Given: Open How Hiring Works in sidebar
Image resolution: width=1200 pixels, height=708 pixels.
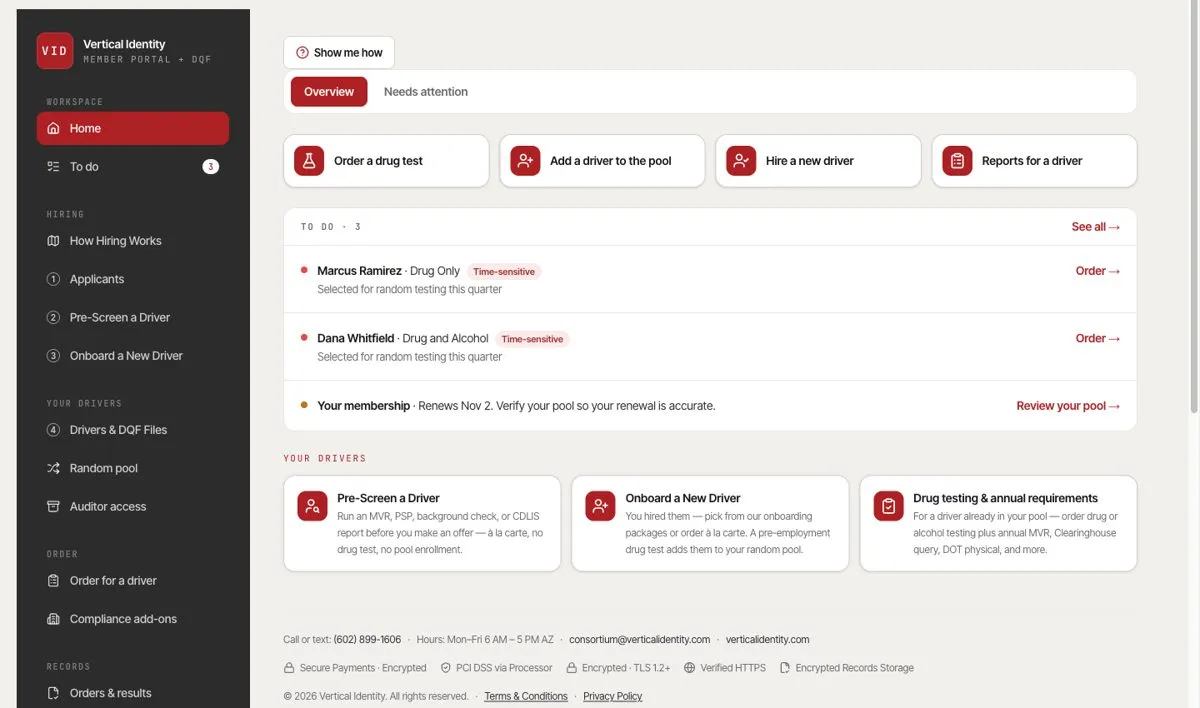Looking at the screenshot, I should tap(133, 241).
